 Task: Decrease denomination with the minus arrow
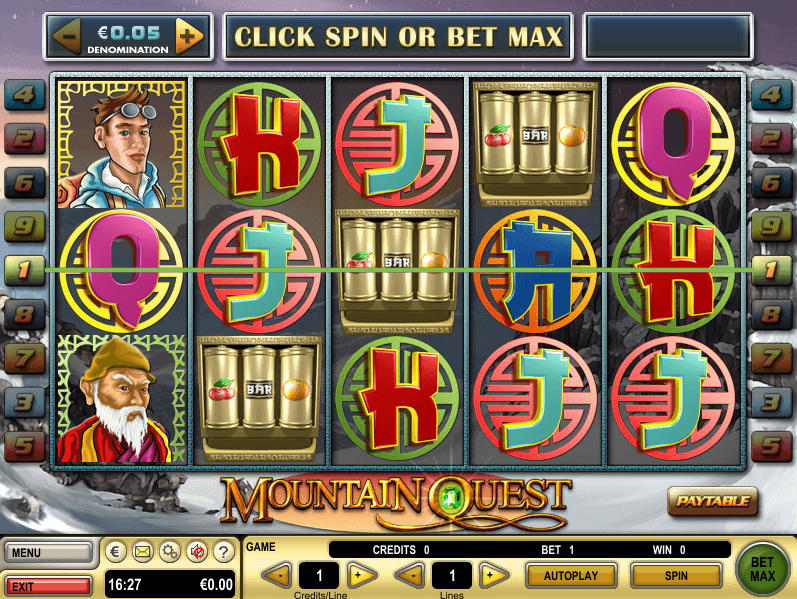68,36
